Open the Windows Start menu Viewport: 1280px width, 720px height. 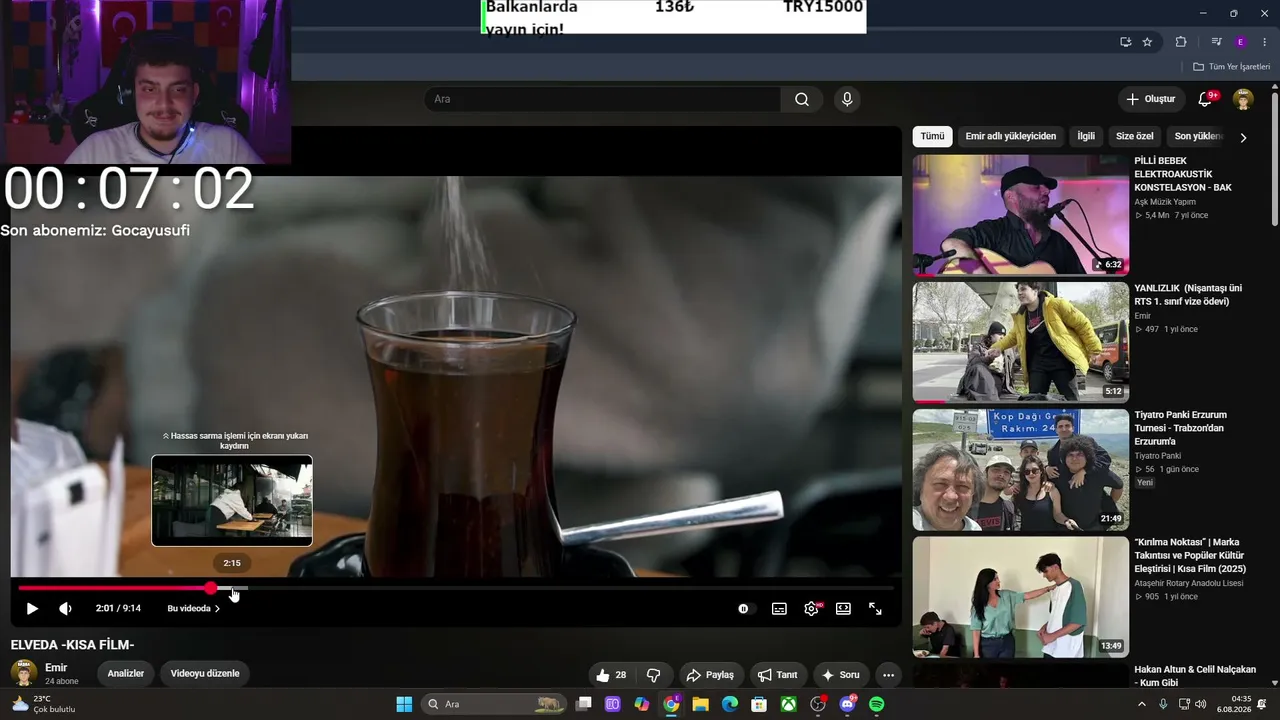404,704
